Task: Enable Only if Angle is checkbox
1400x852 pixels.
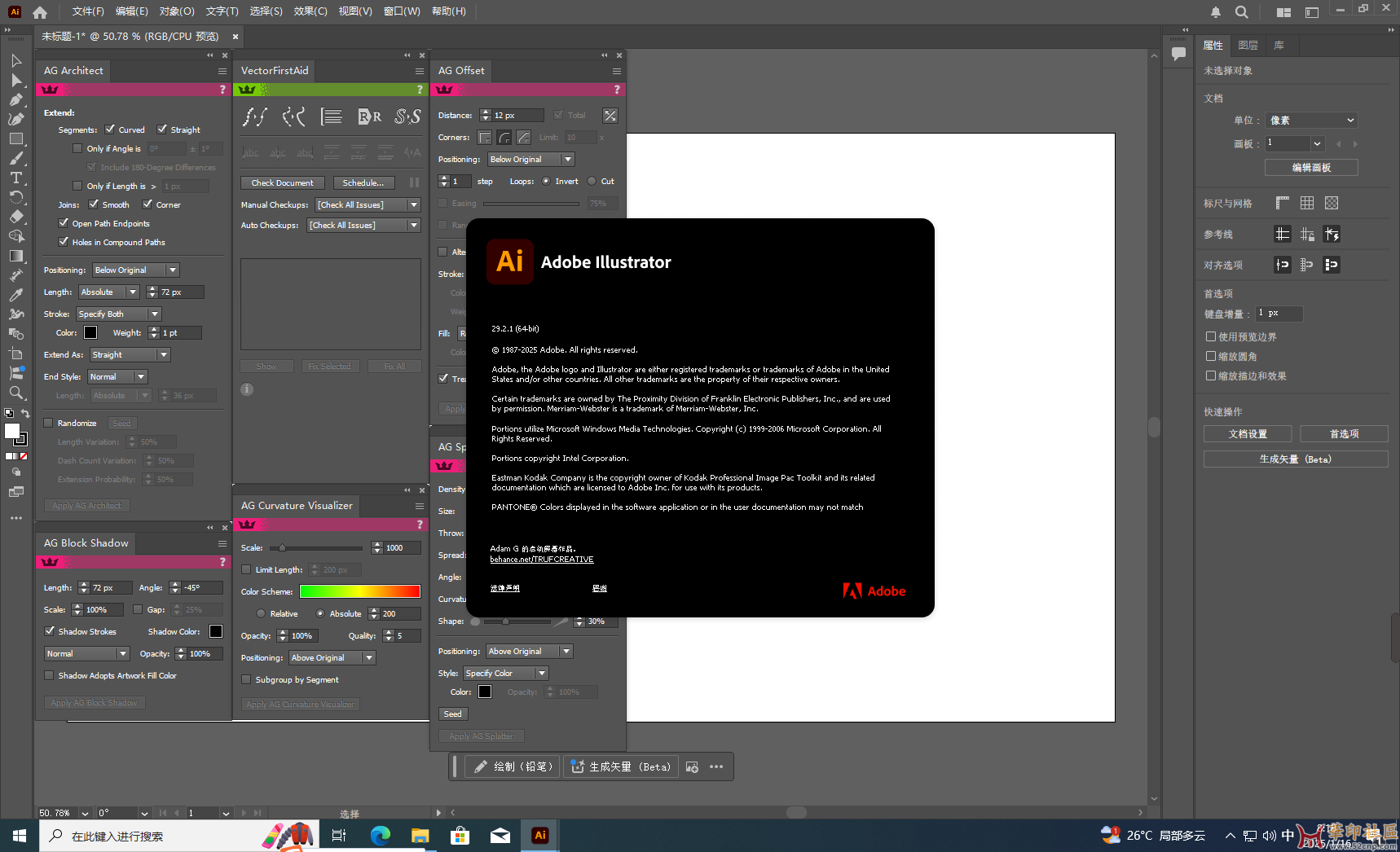Action: (77, 149)
